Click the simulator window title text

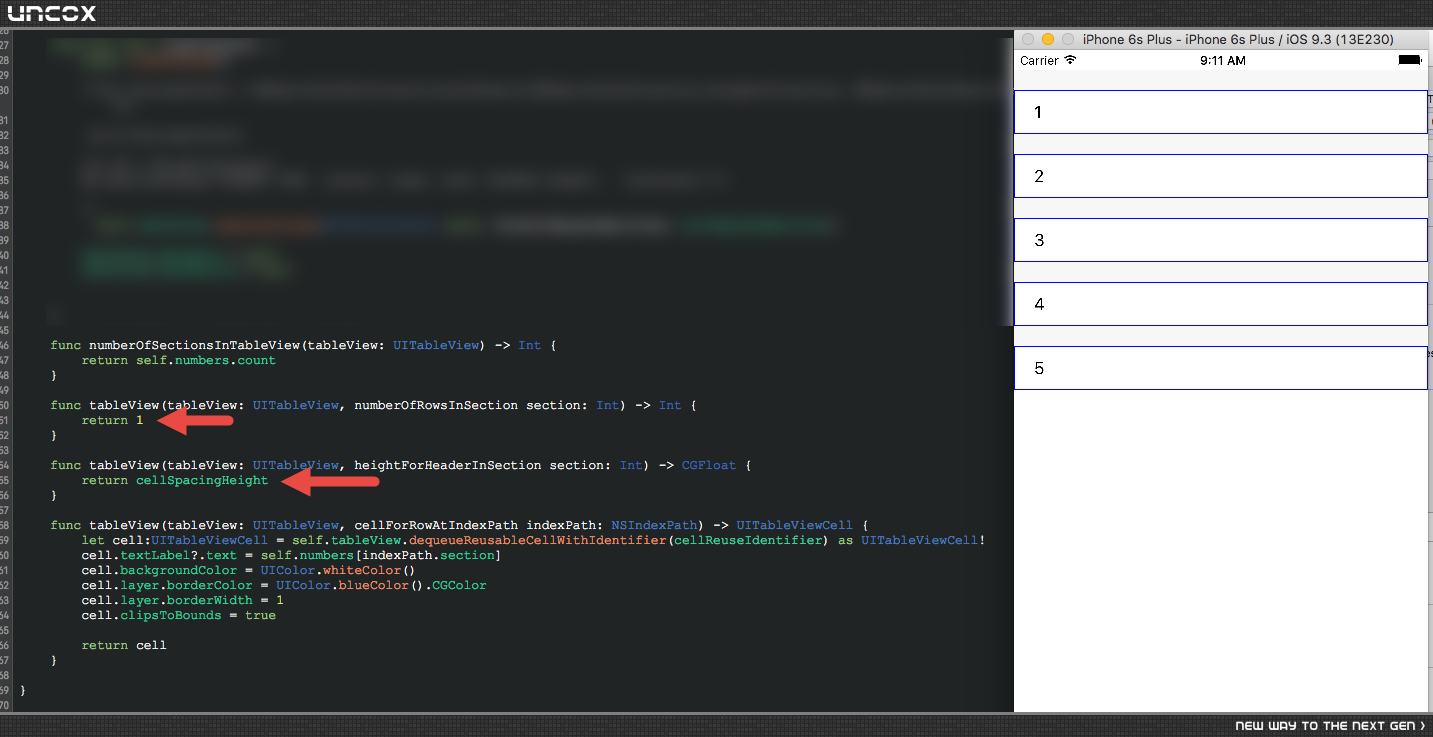click(x=1238, y=39)
